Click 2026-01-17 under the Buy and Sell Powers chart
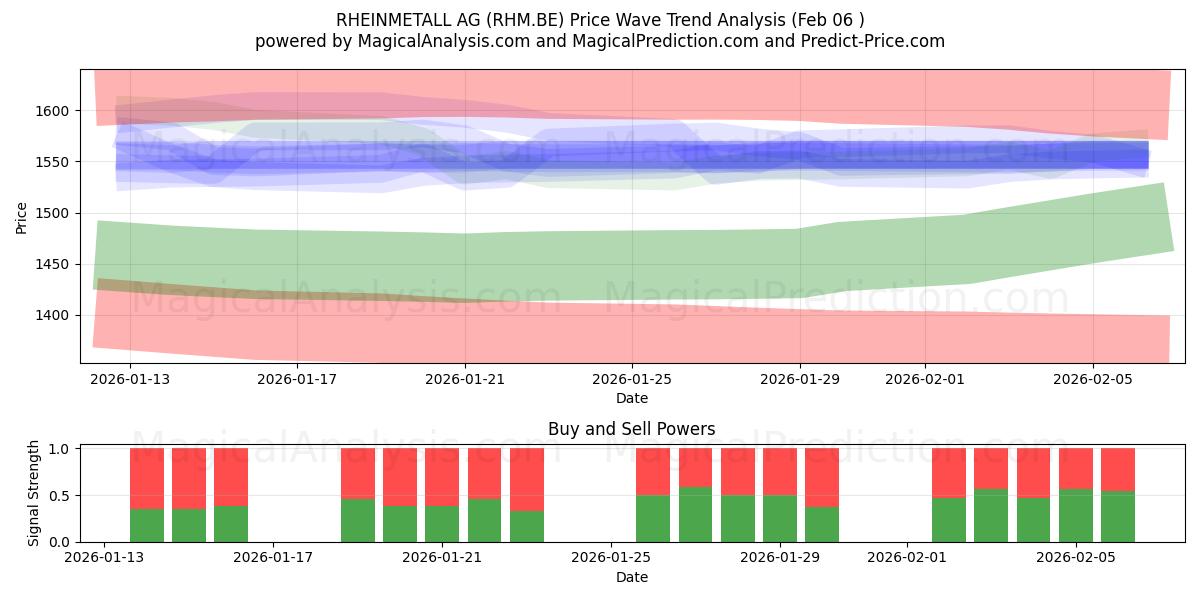The width and height of the screenshot is (1200, 600). coord(274,558)
